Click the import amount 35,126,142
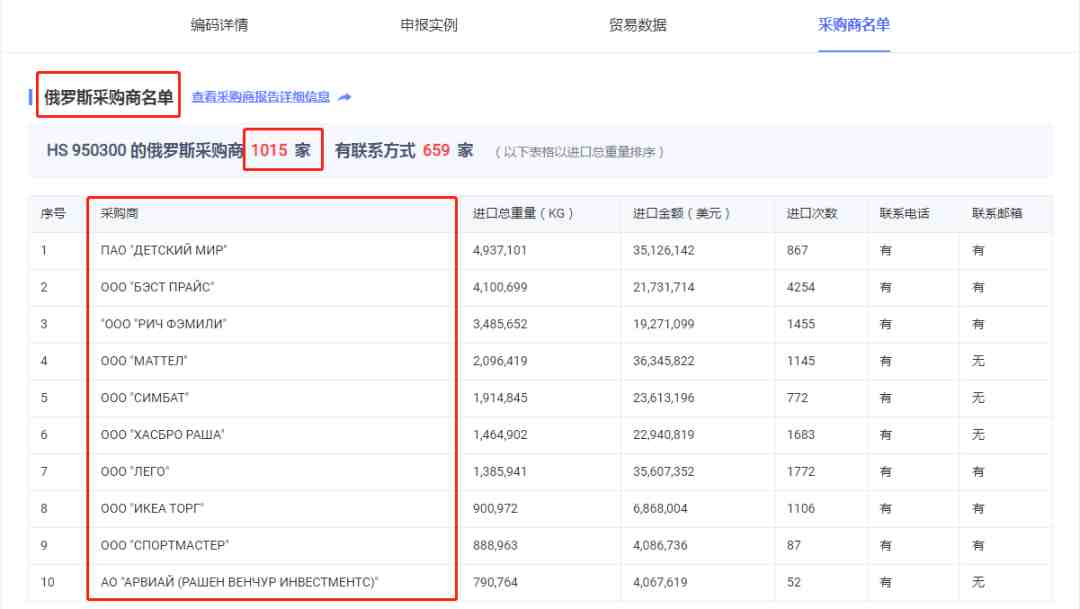Viewport: 1080px width, 609px height. point(664,250)
